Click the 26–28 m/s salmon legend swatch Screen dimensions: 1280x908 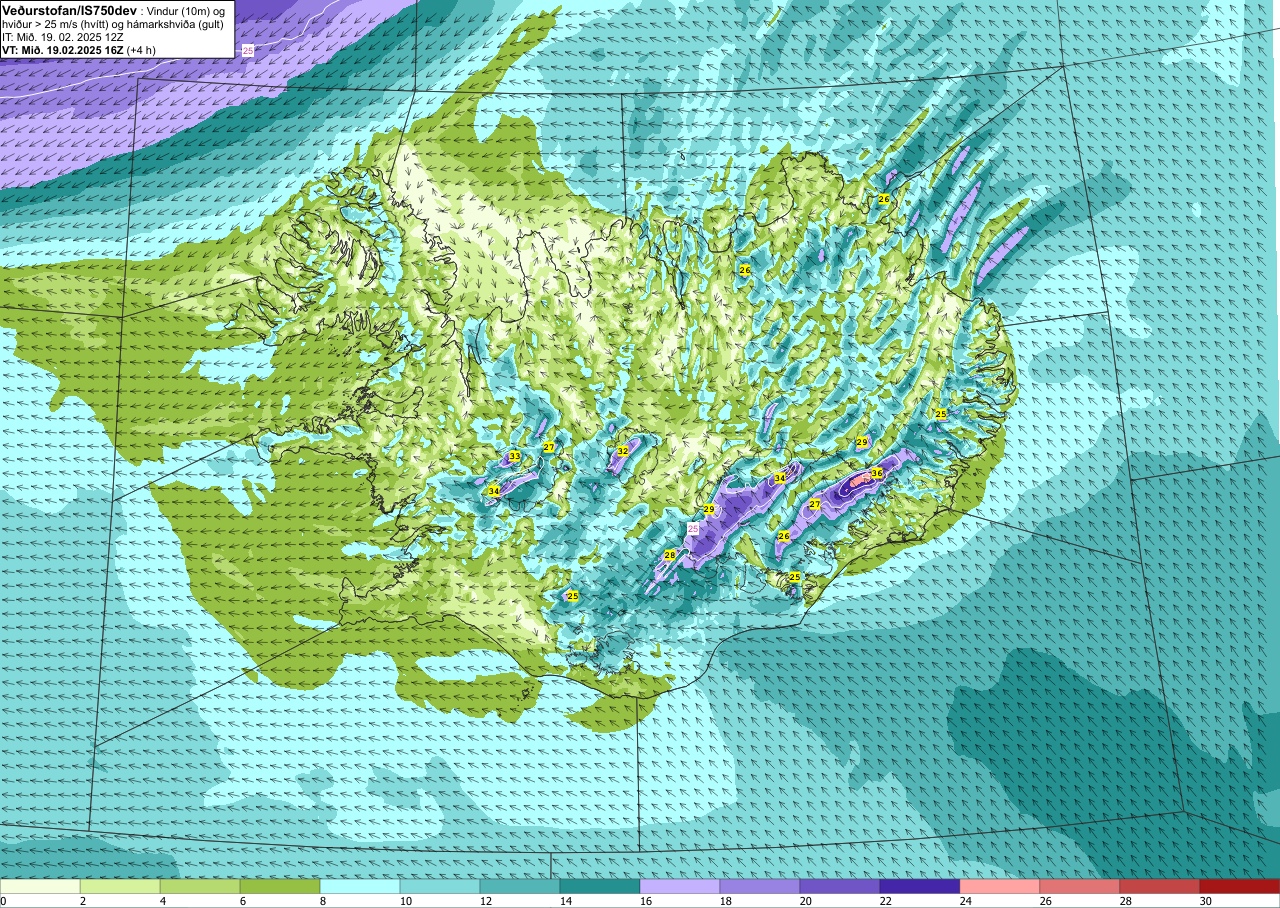pos(1080,886)
